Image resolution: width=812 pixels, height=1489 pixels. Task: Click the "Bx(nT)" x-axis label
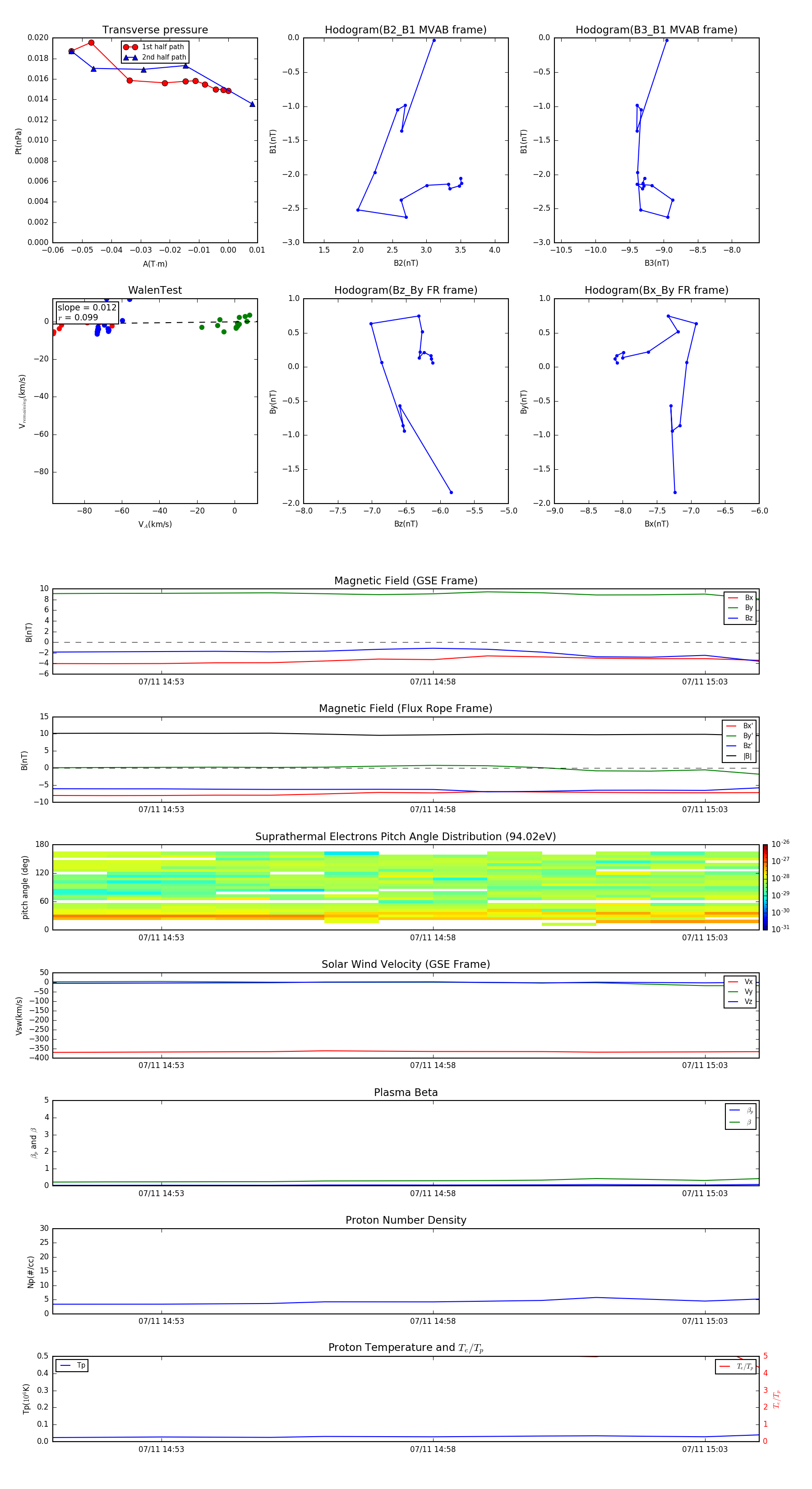pyautogui.click(x=656, y=524)
